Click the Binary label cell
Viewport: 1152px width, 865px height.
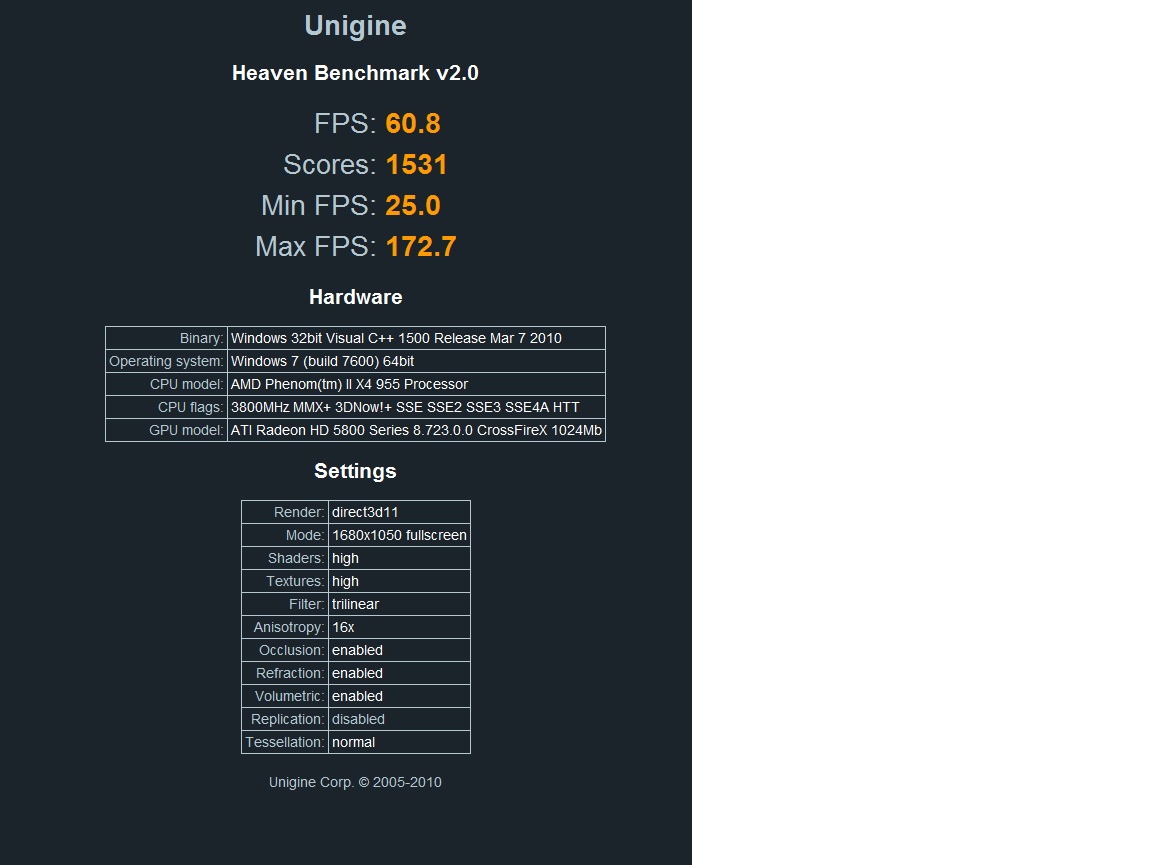166,338
